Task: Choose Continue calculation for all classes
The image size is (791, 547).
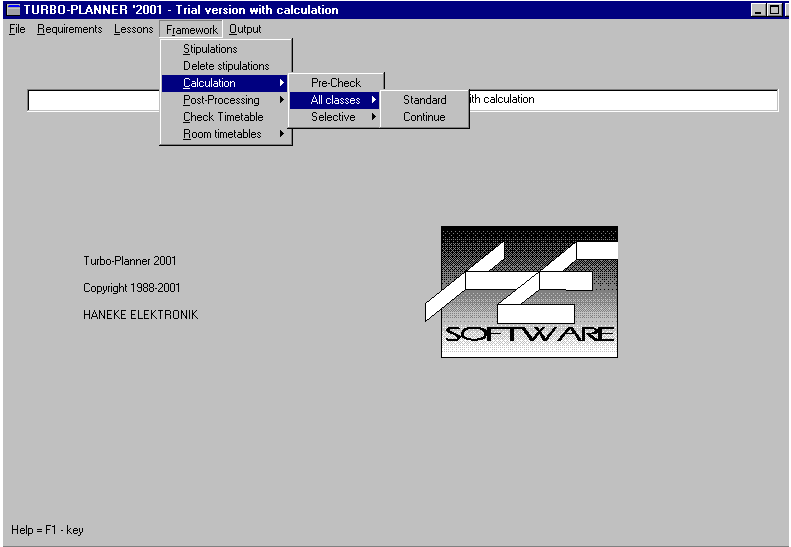Action: (x=425, y=117)
